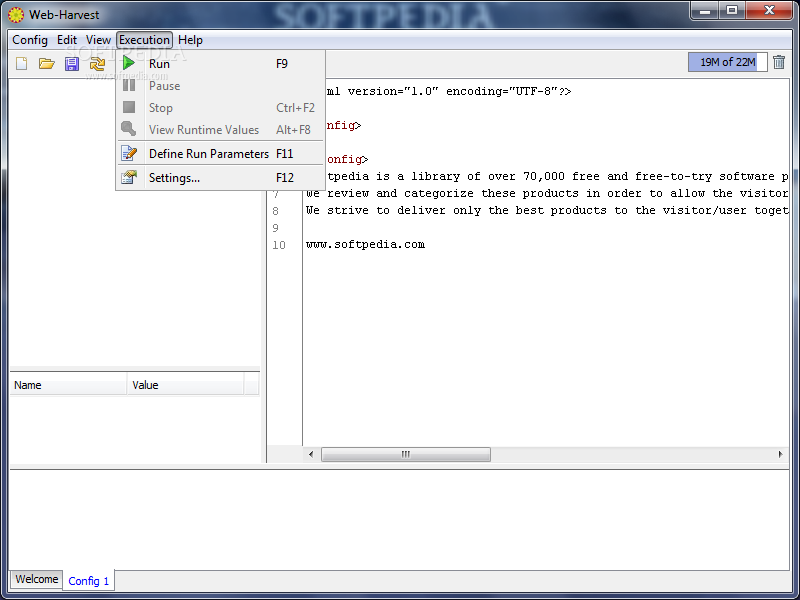Click the text line starting "We review and categorize"

point(547,193)
